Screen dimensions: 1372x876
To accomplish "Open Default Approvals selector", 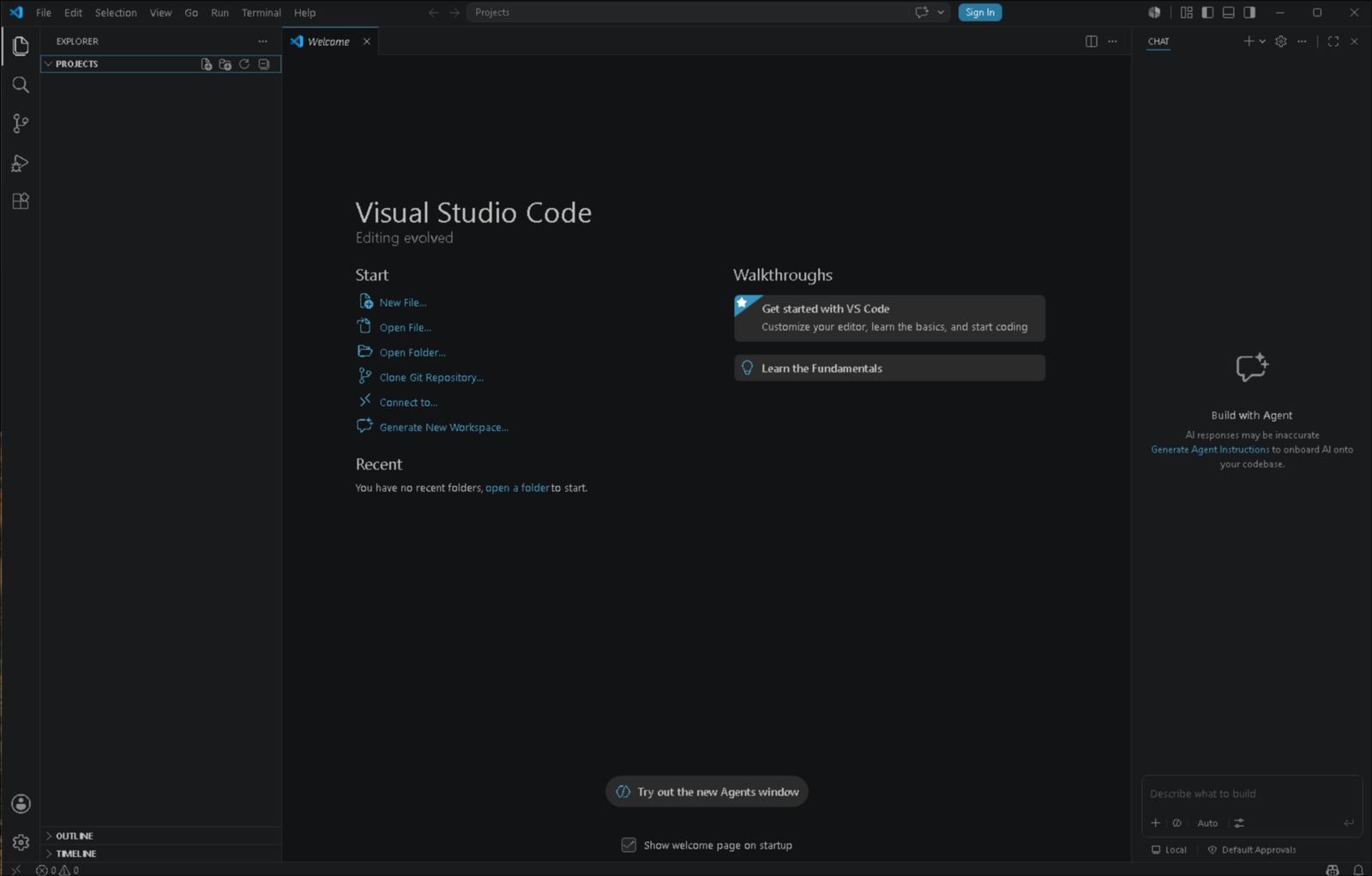I will (1252, 850).
